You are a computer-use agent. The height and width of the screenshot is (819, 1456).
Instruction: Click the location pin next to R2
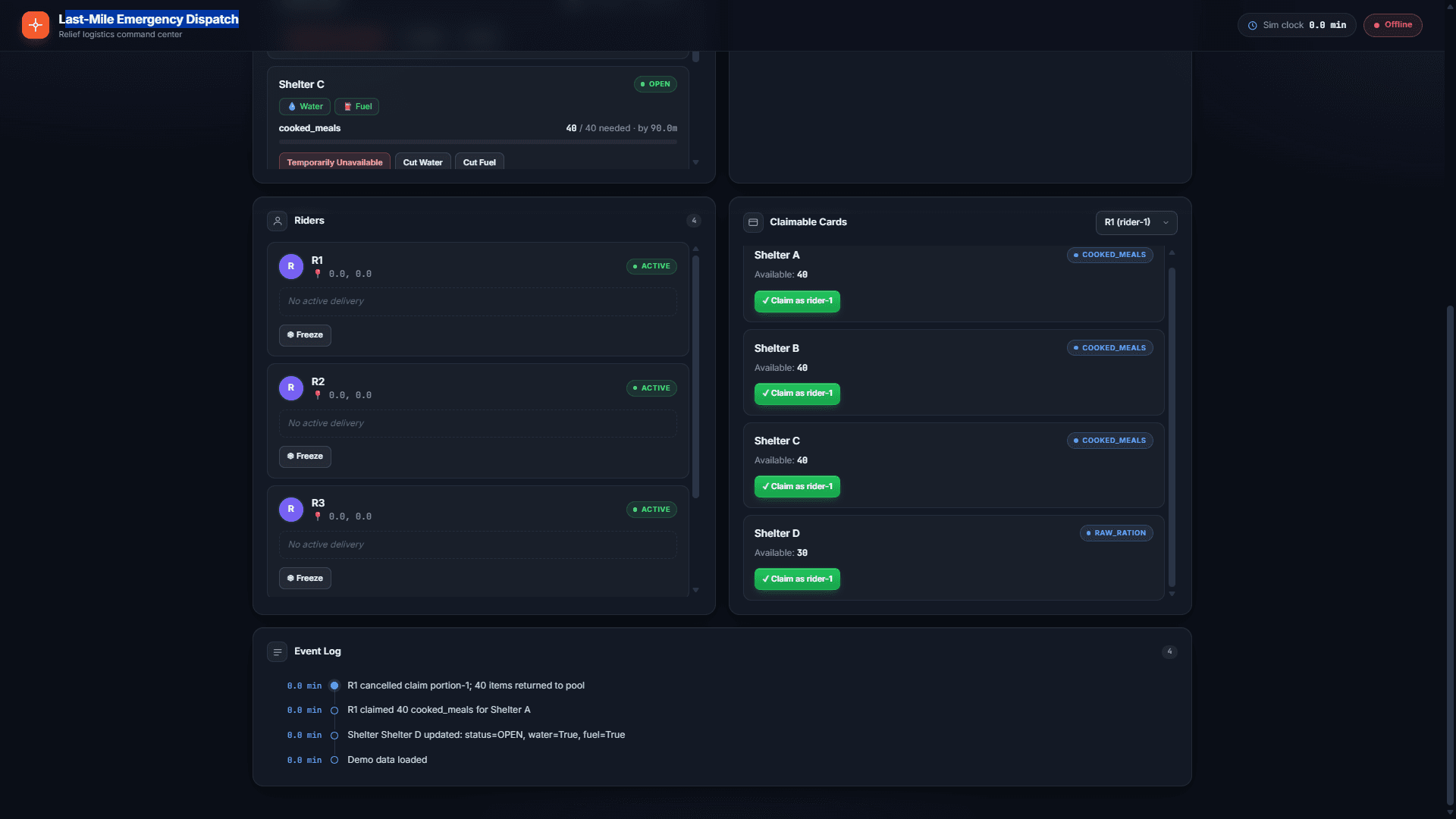point(318,395)
